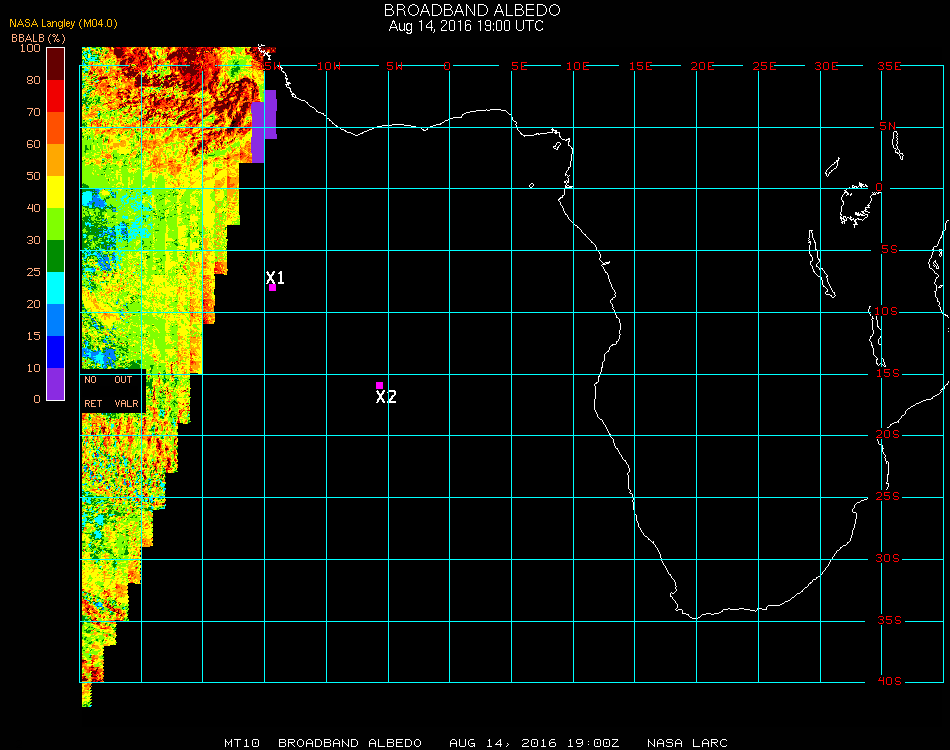Click the magenta X2 point marker

379,385
